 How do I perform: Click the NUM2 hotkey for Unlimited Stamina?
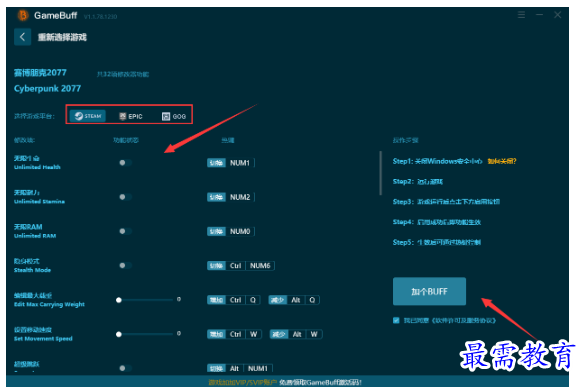(x=240, y=197)
